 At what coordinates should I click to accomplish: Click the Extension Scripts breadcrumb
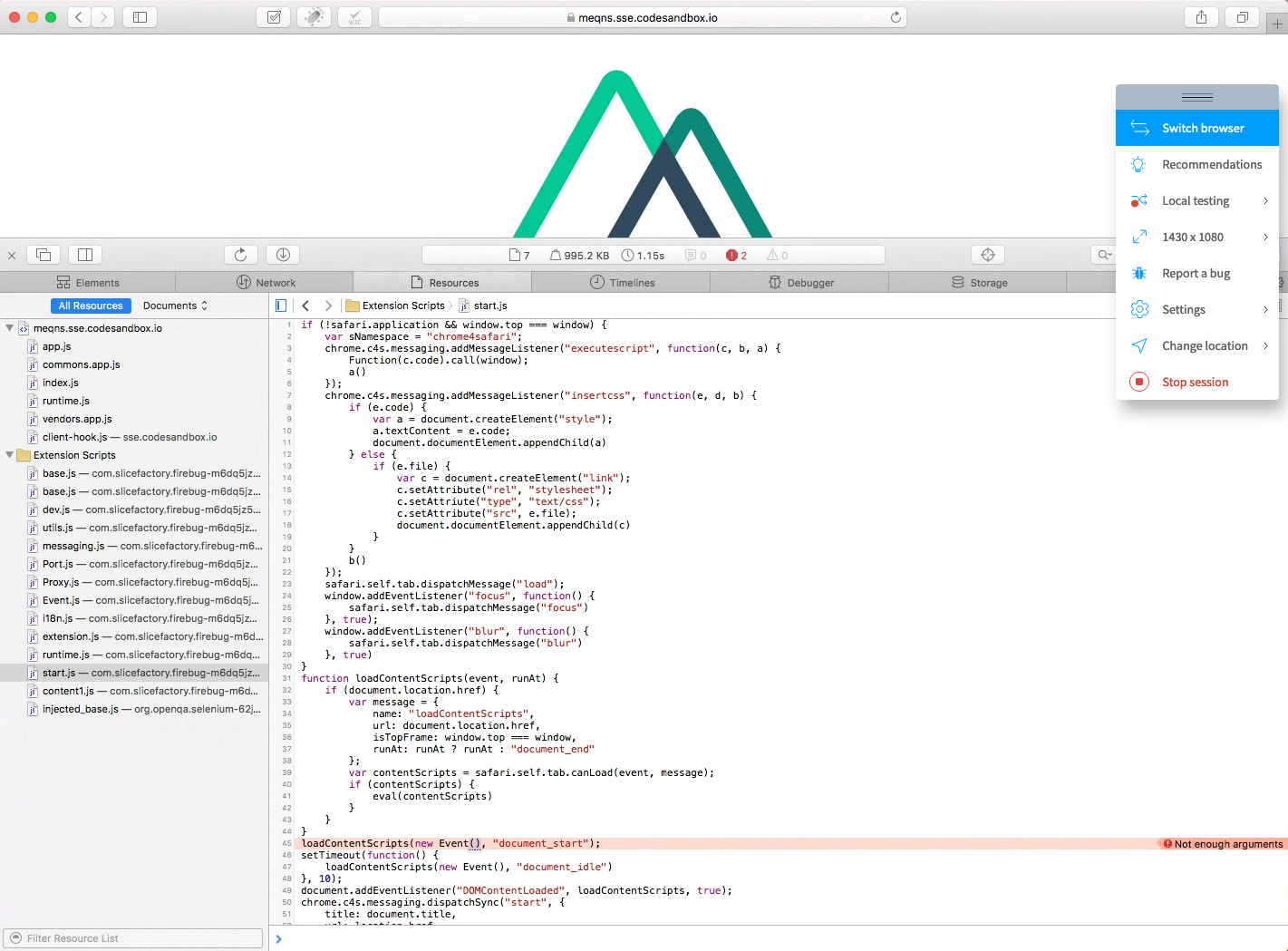click(x=395, y=306)
